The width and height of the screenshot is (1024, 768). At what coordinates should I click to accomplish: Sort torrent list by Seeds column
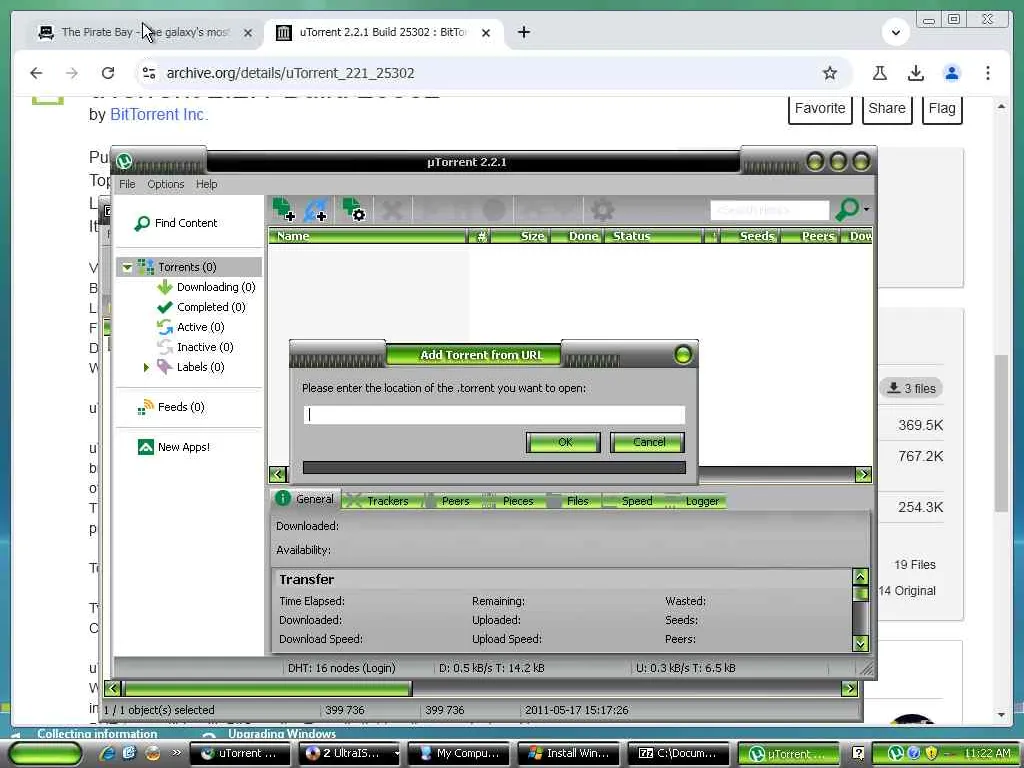click(x=749, y=236)
